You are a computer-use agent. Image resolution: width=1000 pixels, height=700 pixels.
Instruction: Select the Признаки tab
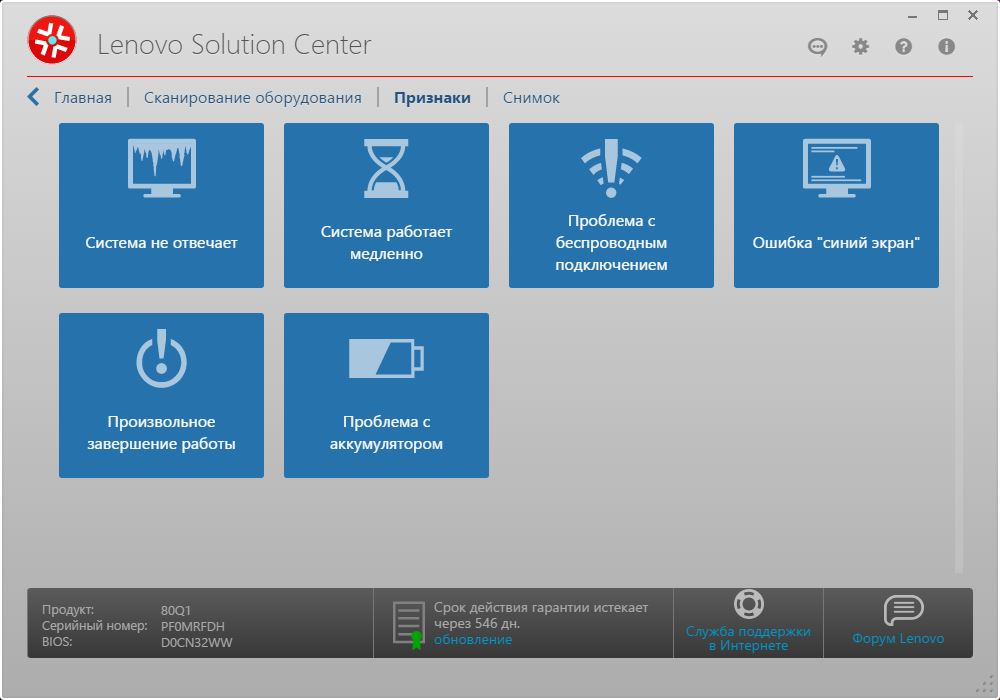point(432,98)
